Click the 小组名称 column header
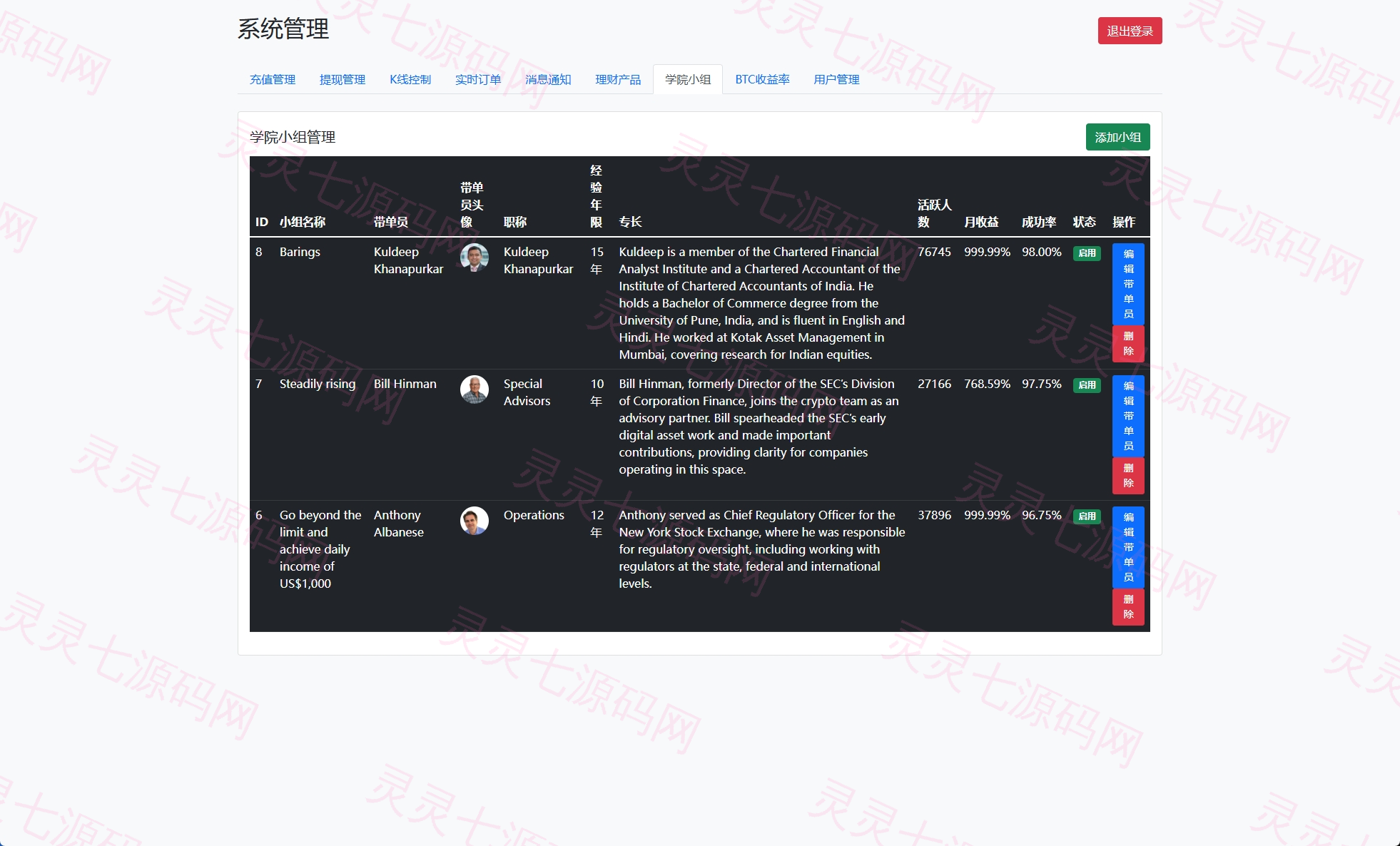The height and width of the screenshot is (846, 1400). click(303, 222)
